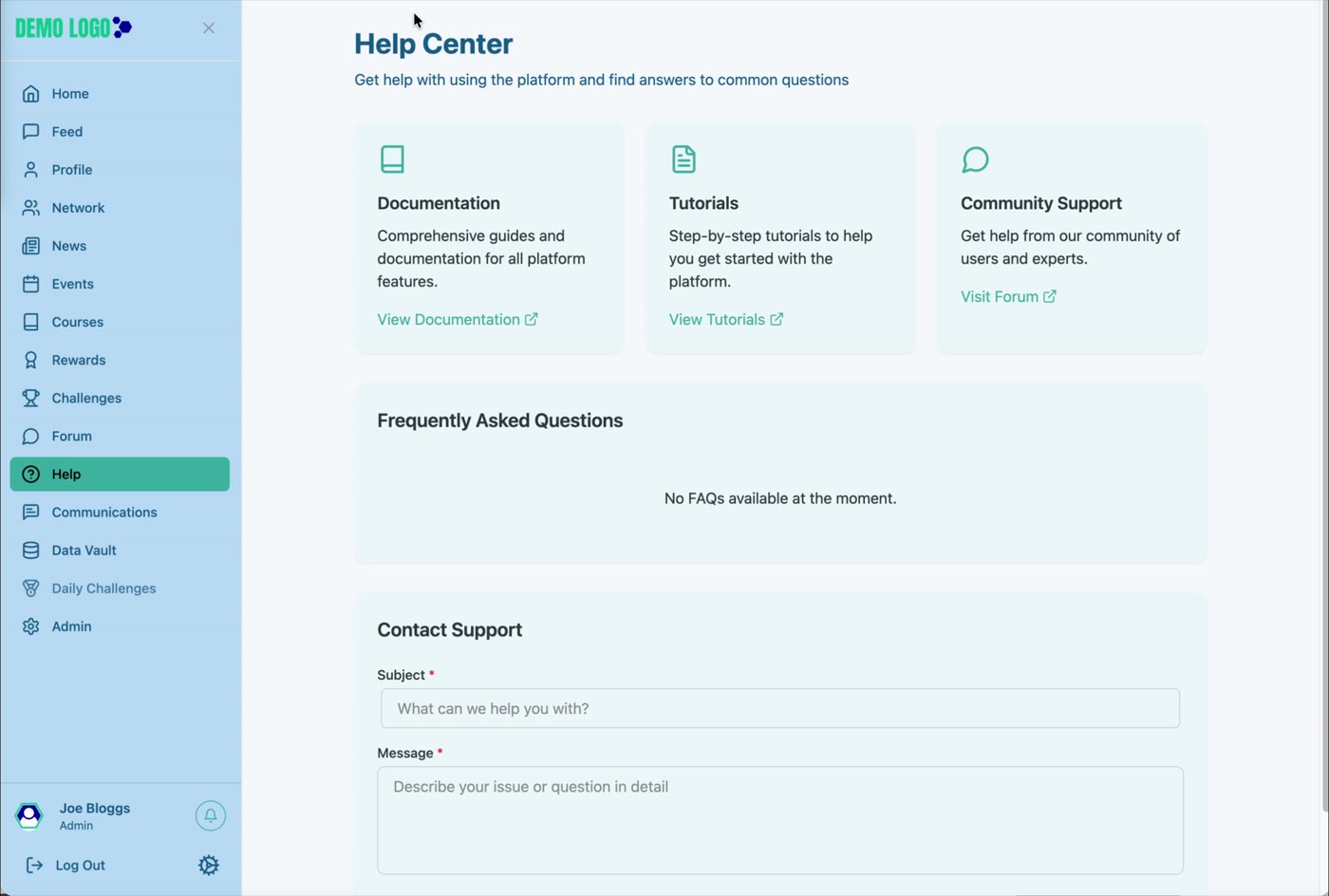1329x896 pixels.
Task: Click the News newspaper icon
Action: pos(31,246)
